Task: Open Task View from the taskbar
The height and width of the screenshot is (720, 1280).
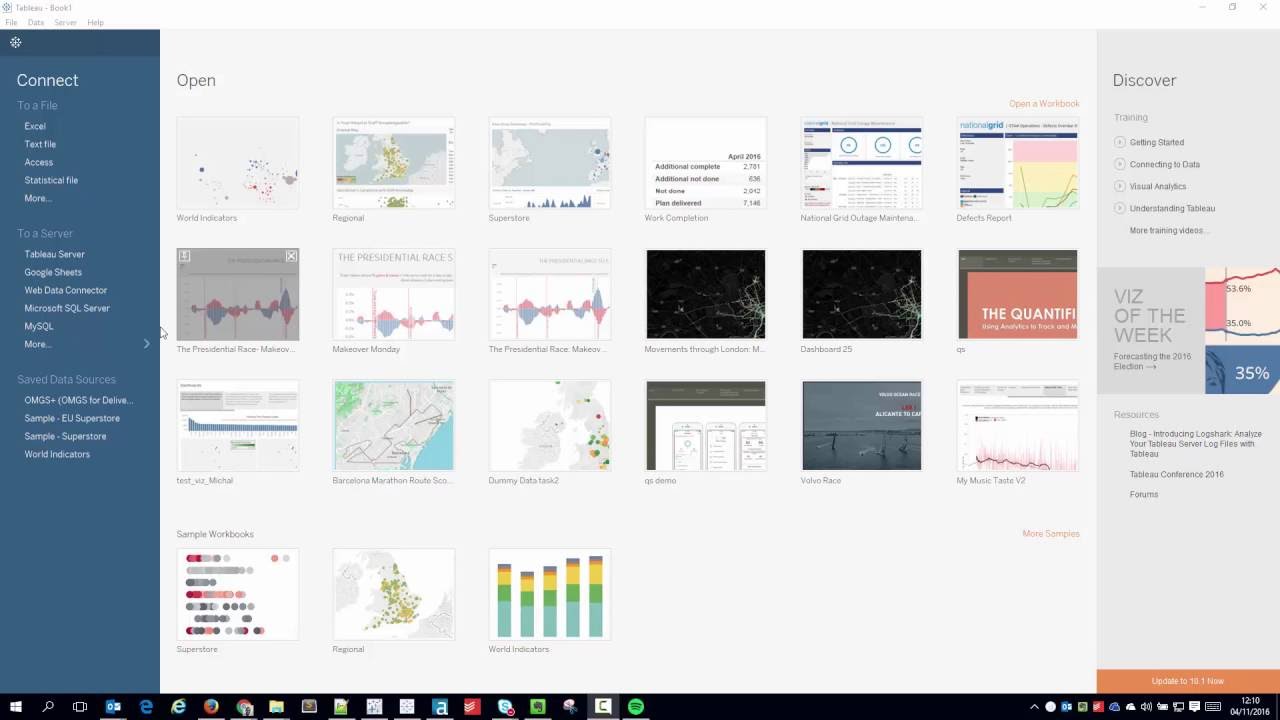Action: 80,706
